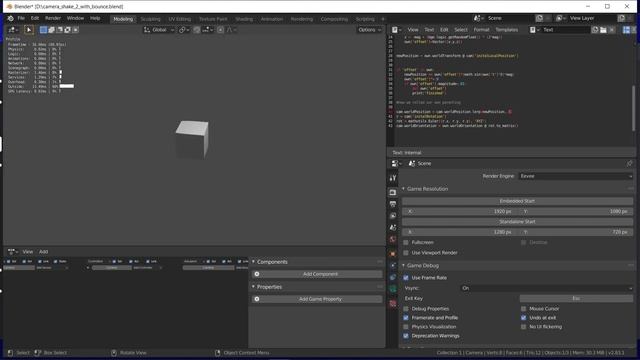
Task: Open the text editor's editor type selector
Action: (396, 30)
